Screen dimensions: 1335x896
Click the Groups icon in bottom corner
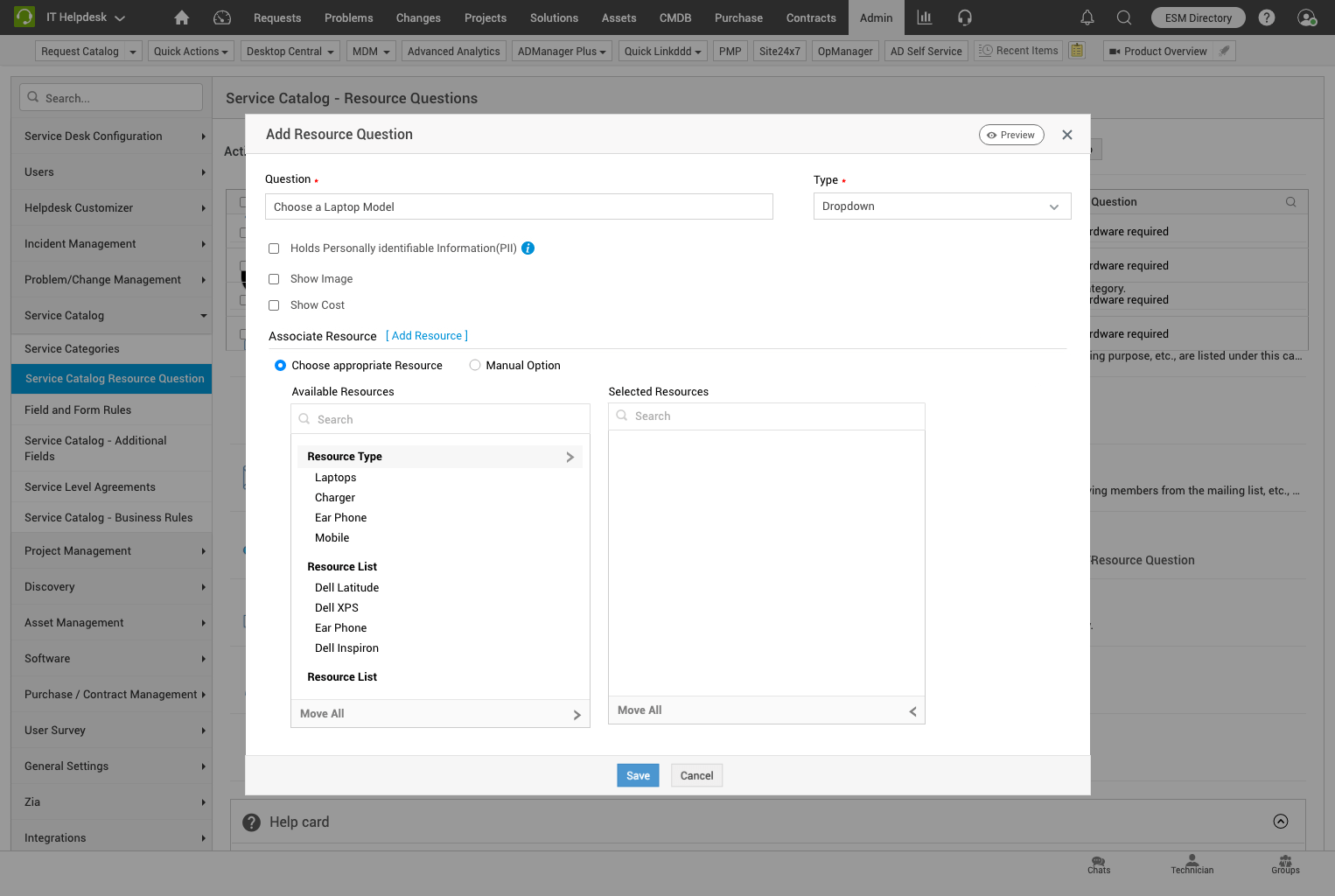[x=1285, y=864]
